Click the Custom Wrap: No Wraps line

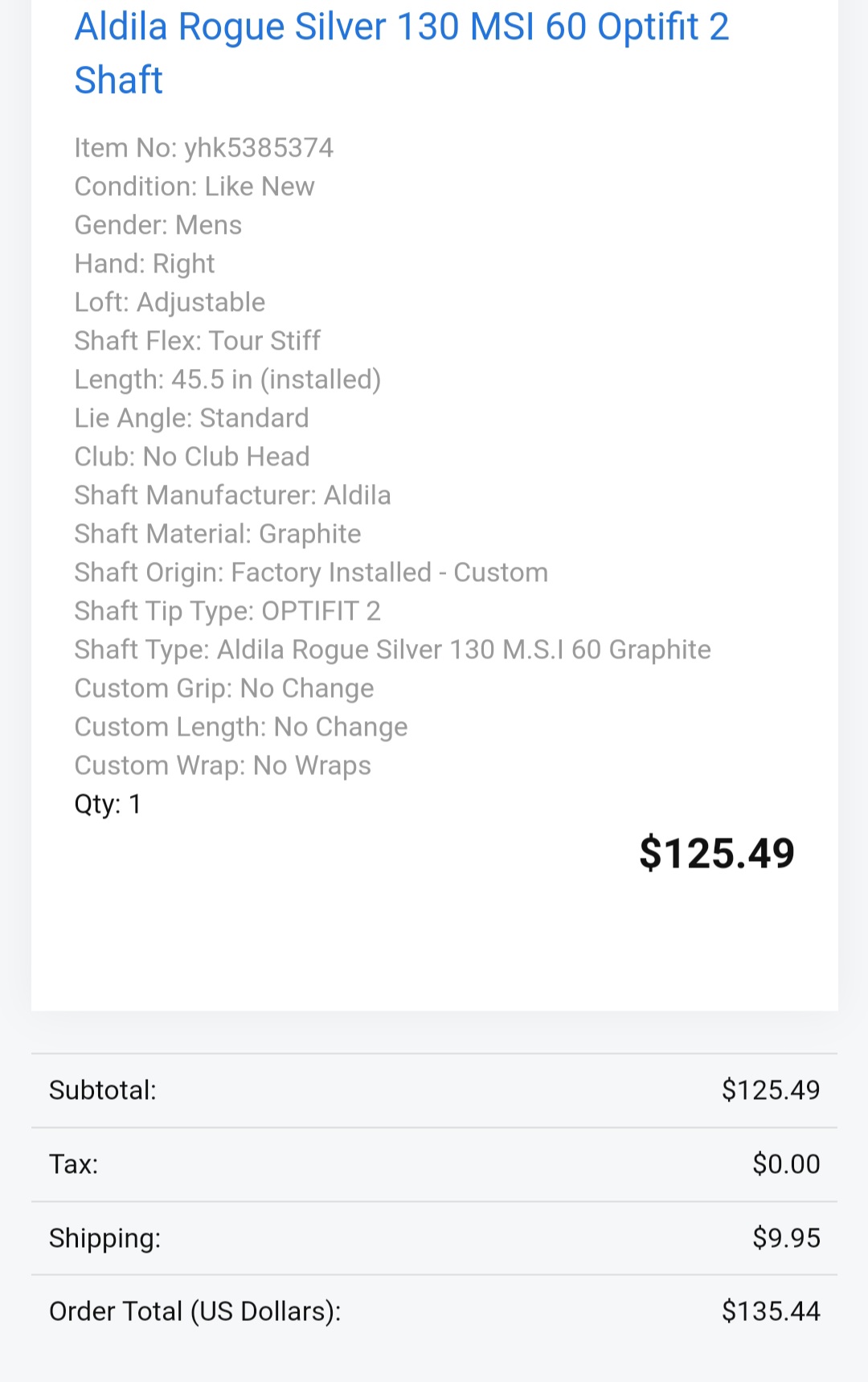(x=223, y=765)
